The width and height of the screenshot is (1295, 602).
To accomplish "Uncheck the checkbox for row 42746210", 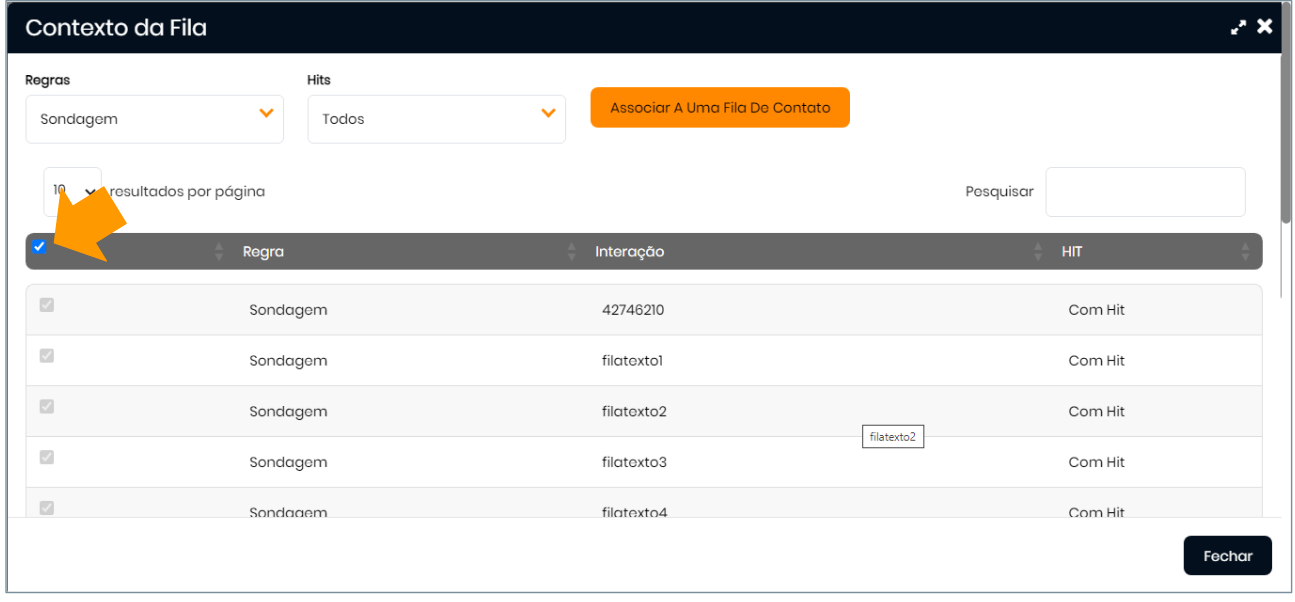I will point(47,306).
